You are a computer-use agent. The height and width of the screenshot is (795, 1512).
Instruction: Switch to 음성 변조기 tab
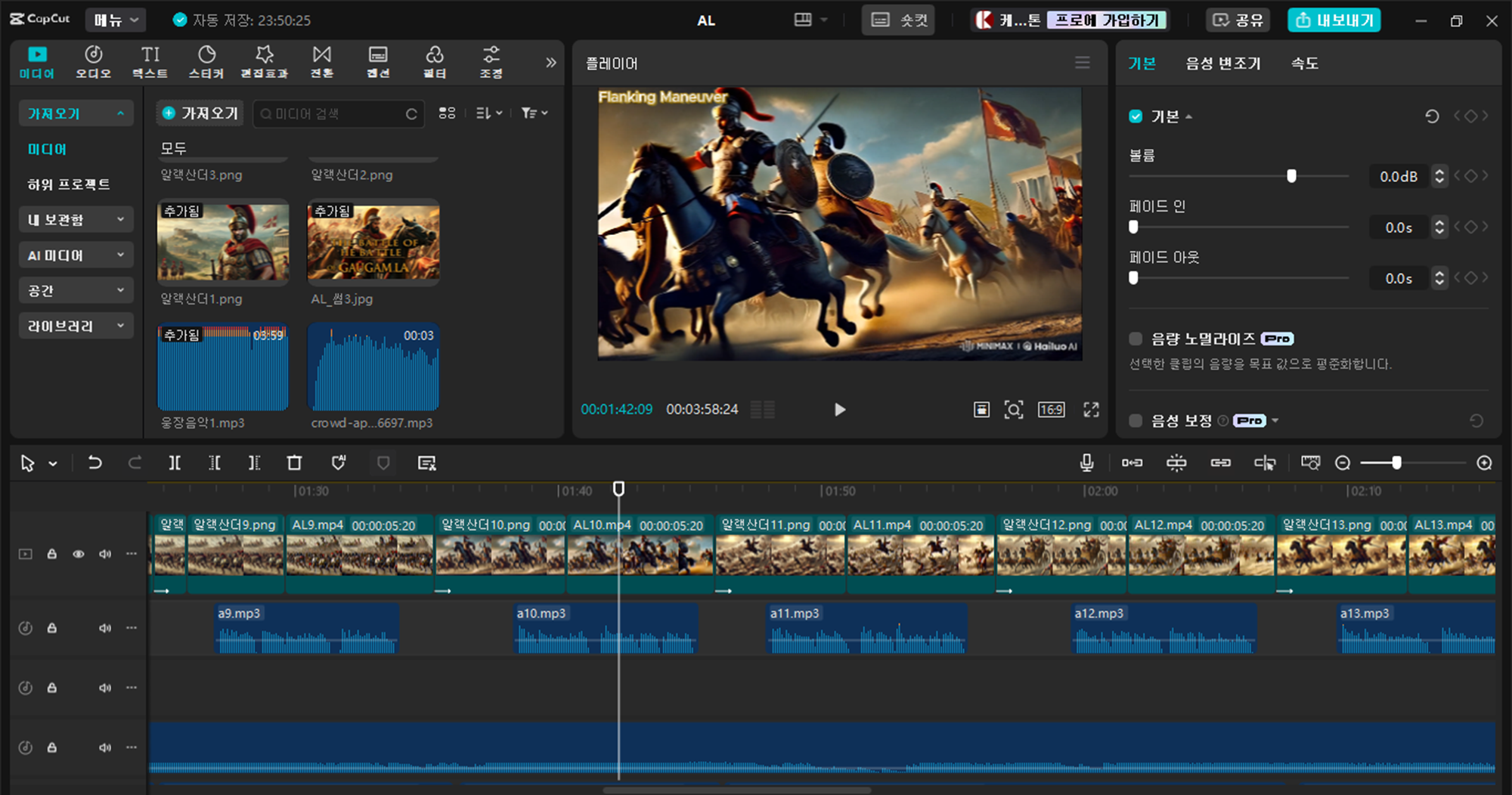click(x=1222, y=63)
